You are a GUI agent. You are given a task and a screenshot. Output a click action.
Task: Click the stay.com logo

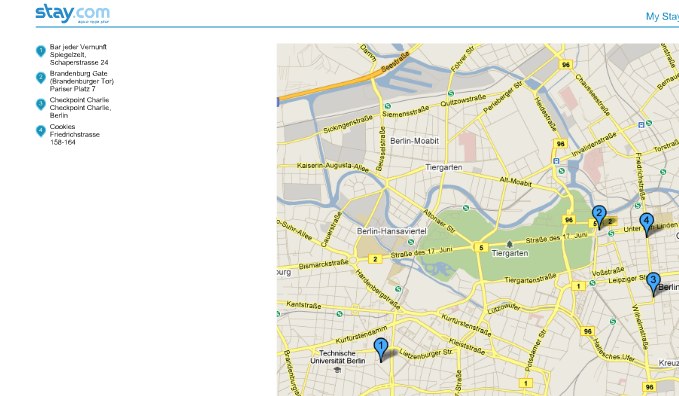[x=72, y=14]
